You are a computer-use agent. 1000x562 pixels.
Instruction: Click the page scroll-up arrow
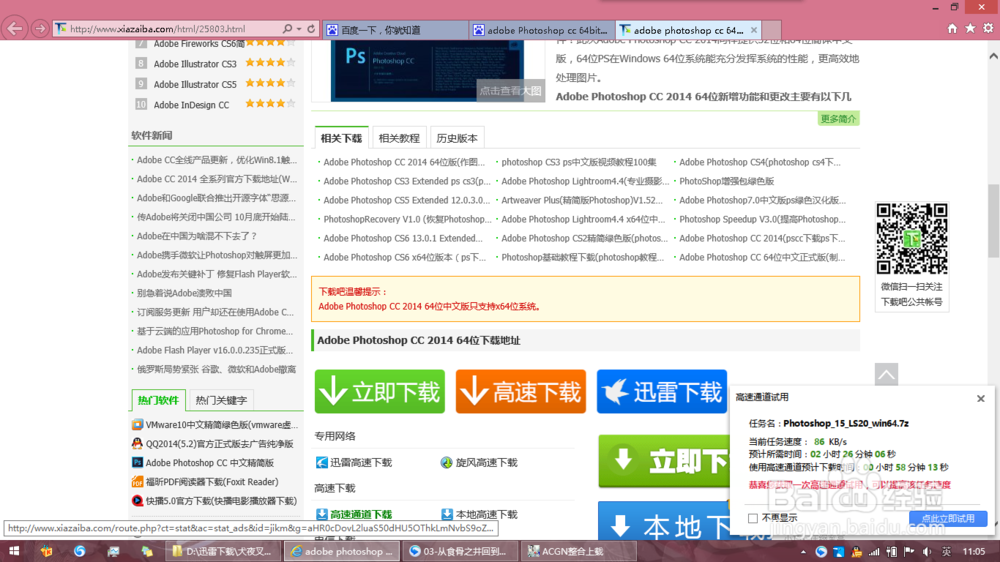point(994,56)
